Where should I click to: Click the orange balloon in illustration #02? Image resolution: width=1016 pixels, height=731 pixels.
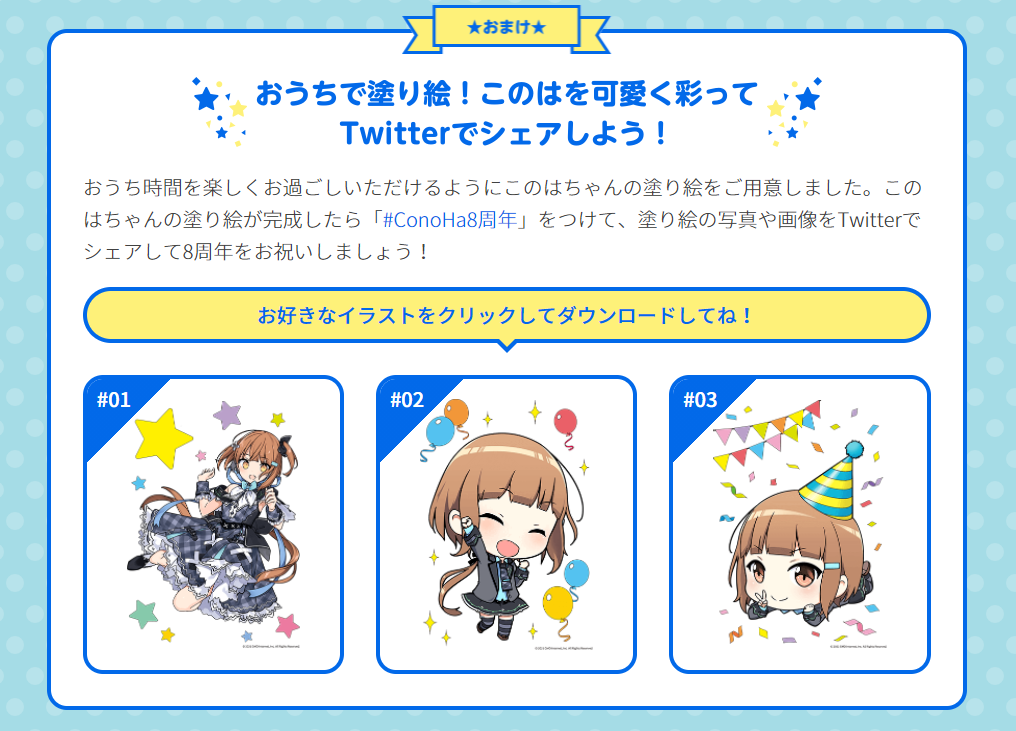(x=456, y=413)
